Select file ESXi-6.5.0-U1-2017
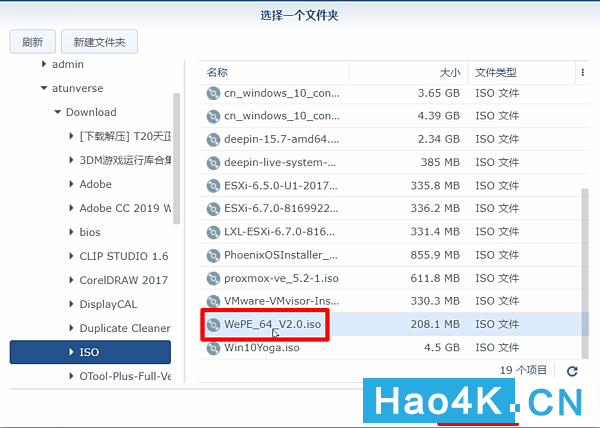The image size is (600, 428). click(x=281, y=186)
